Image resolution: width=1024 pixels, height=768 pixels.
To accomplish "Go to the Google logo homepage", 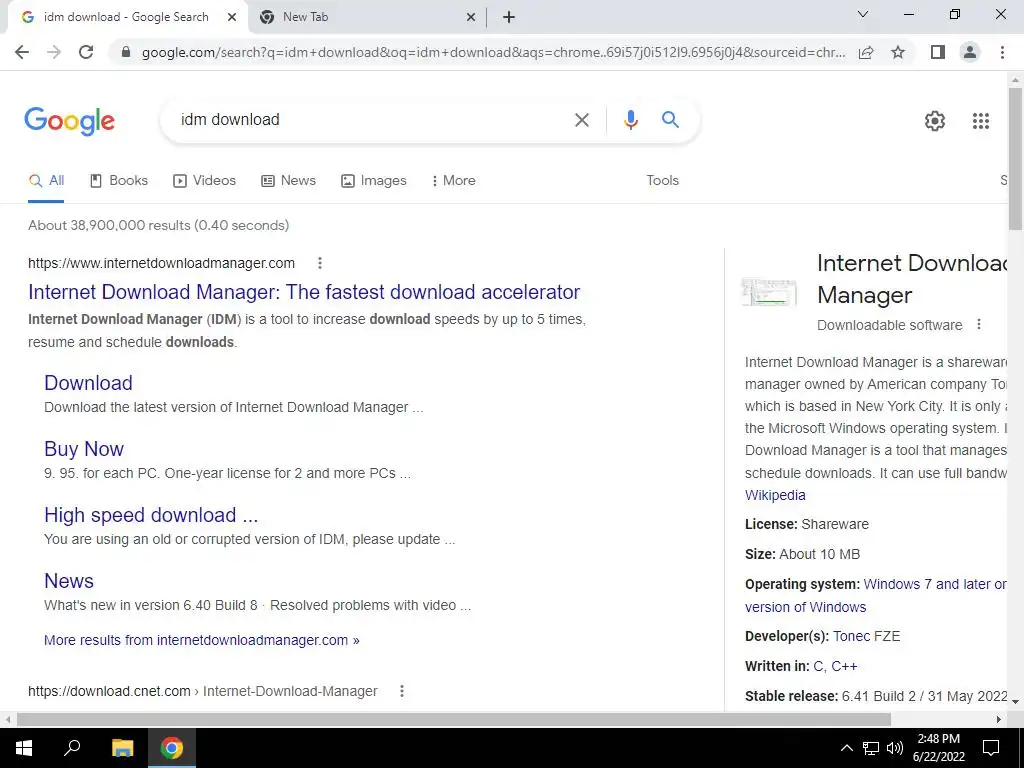I will pyautogui.click(x=69, y=121).
